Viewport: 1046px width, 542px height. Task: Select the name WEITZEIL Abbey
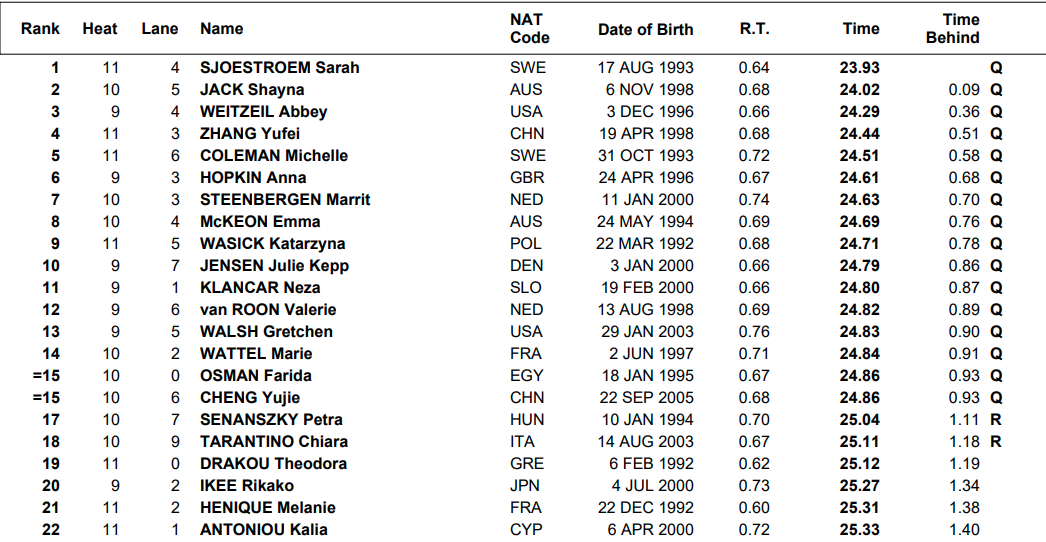coord(263,112)
